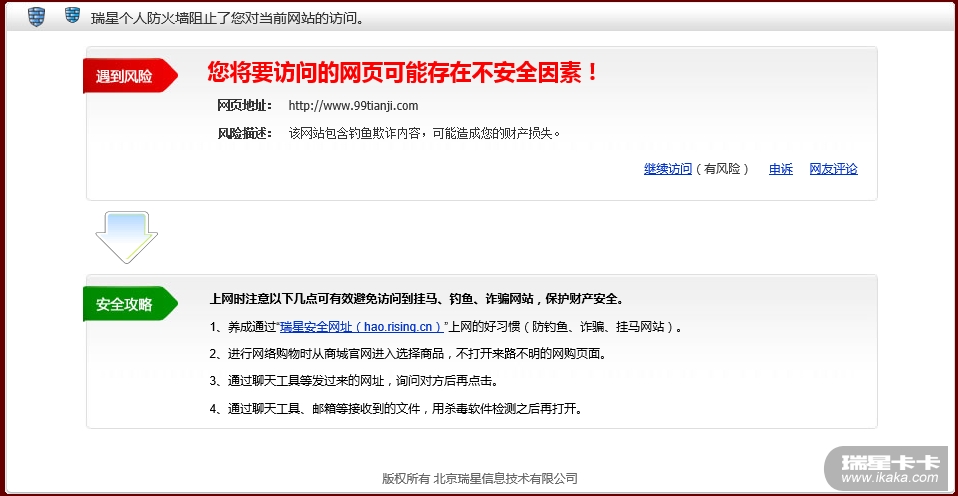
Task: Click tip 3 about 通过聊天工具等发过来的网址
Action: pos(354,381)
